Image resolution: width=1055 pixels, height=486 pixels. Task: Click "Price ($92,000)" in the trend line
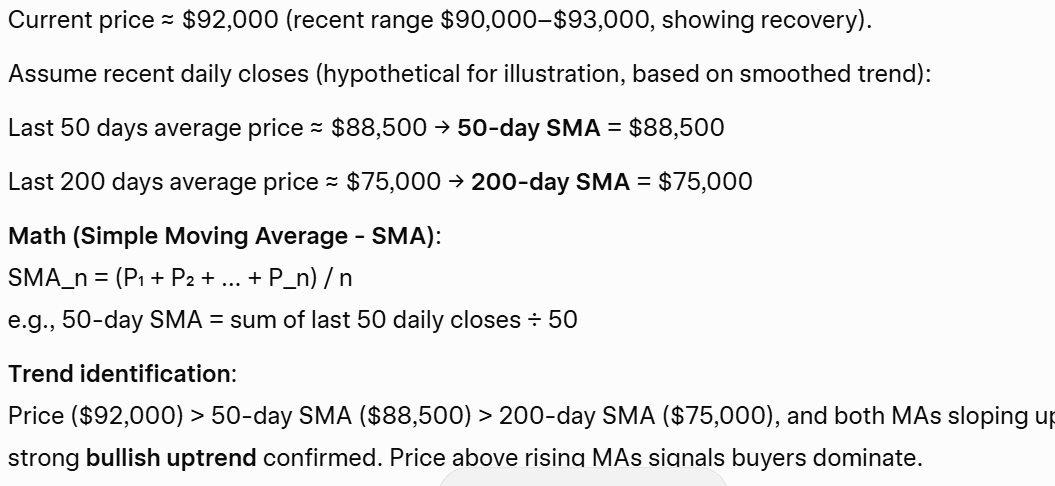point(85,416)
